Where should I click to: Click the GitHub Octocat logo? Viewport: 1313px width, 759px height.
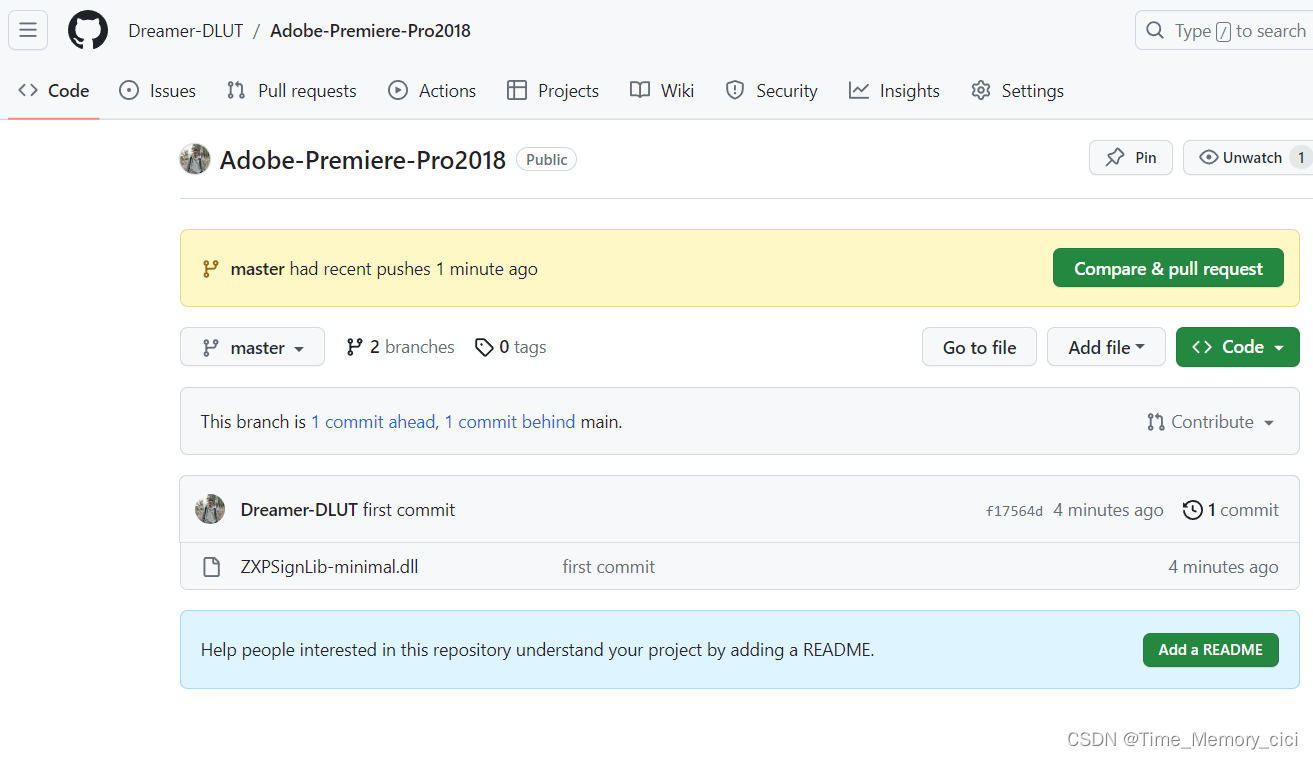coord(88,31)
